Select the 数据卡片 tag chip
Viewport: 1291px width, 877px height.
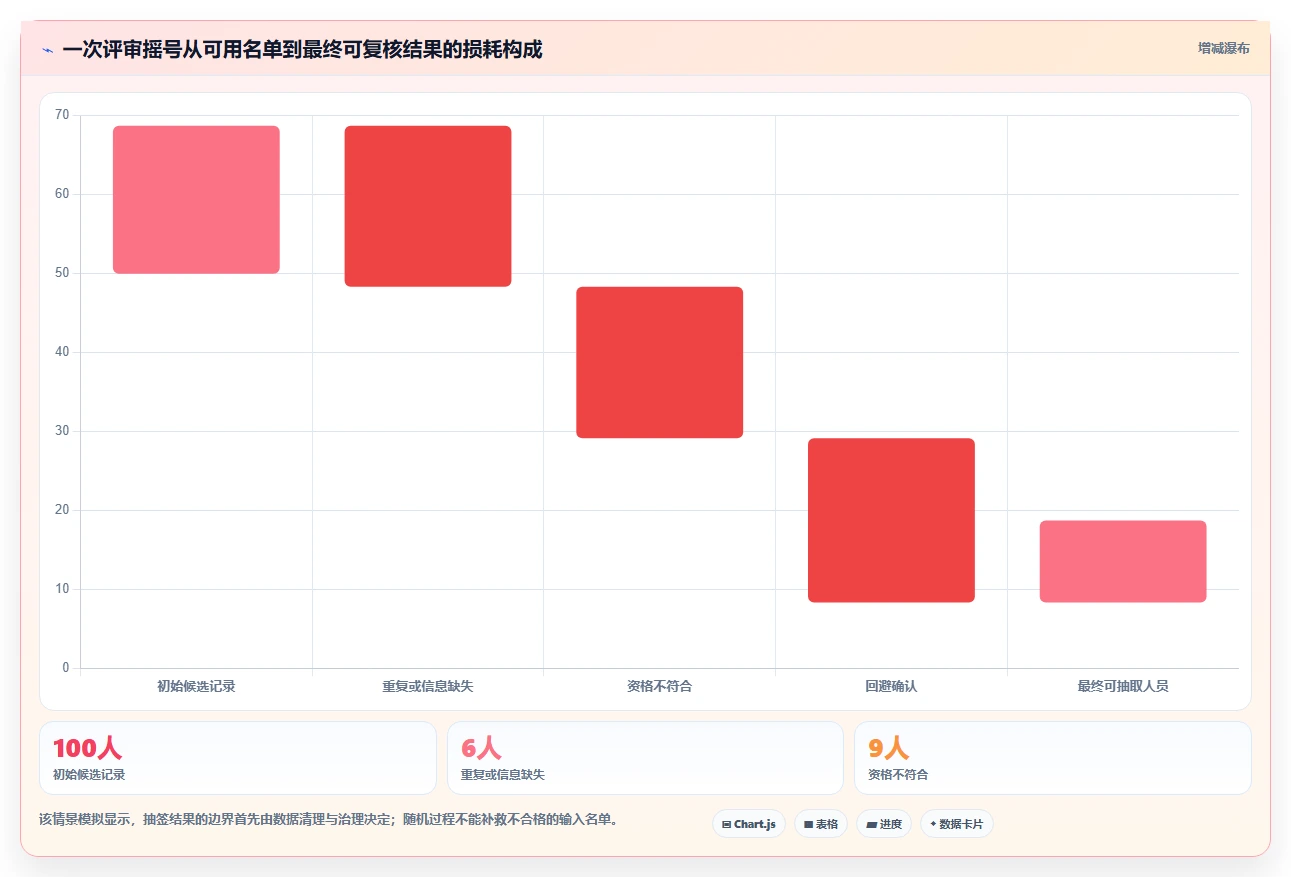click(x=957, y=824)
